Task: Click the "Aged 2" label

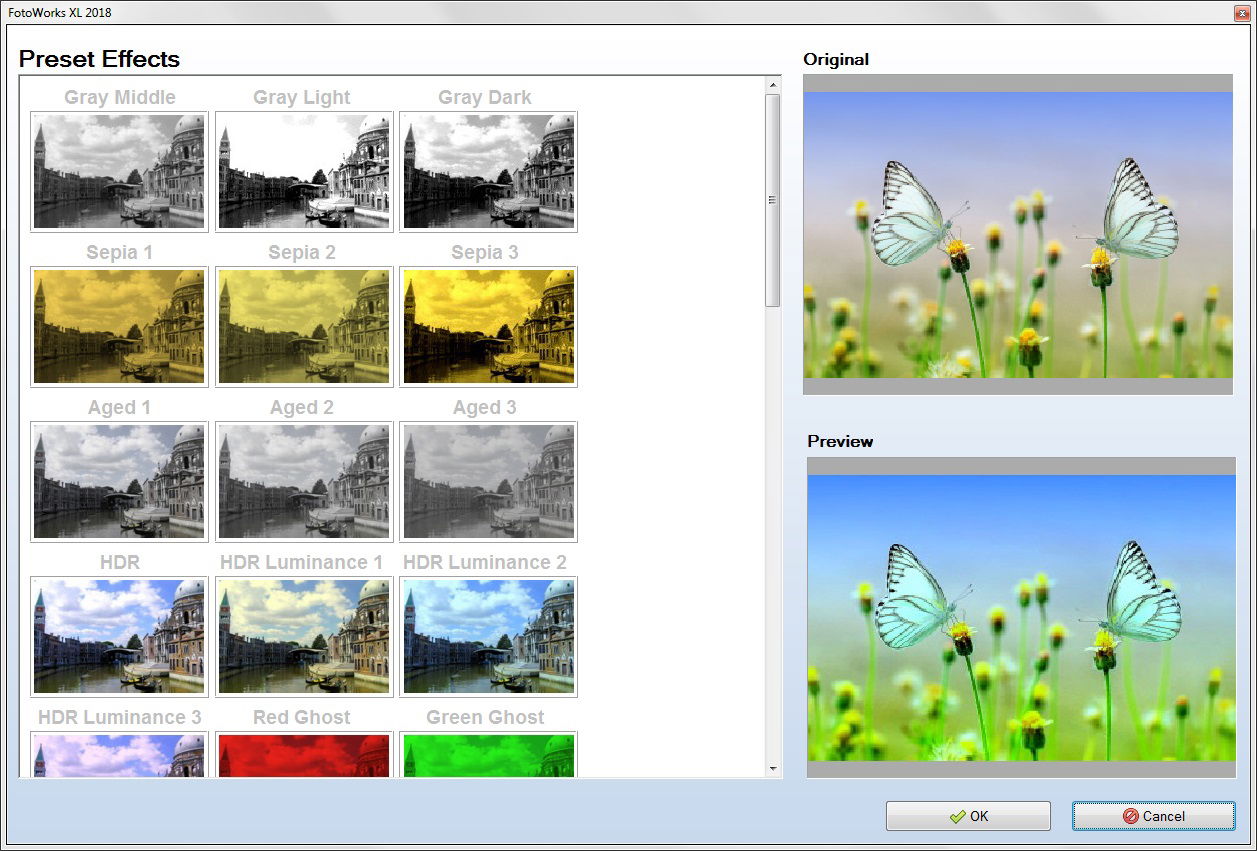Action: coord(302,407)
